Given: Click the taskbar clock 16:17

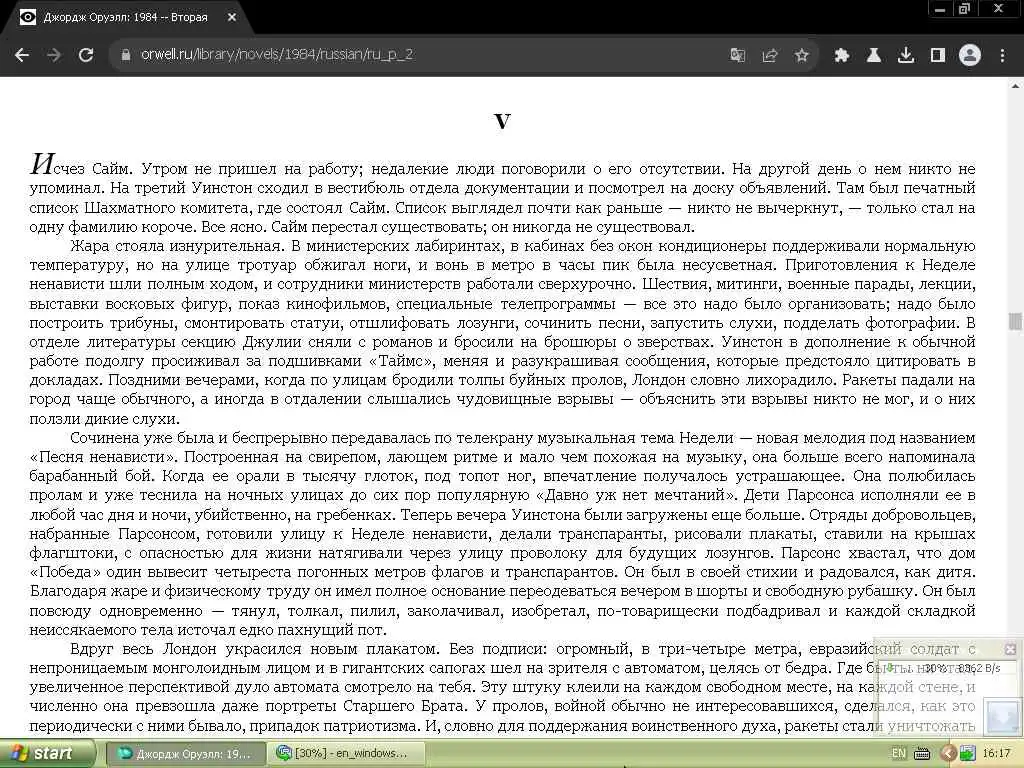Looking at the screenshot, I should 997,753.
